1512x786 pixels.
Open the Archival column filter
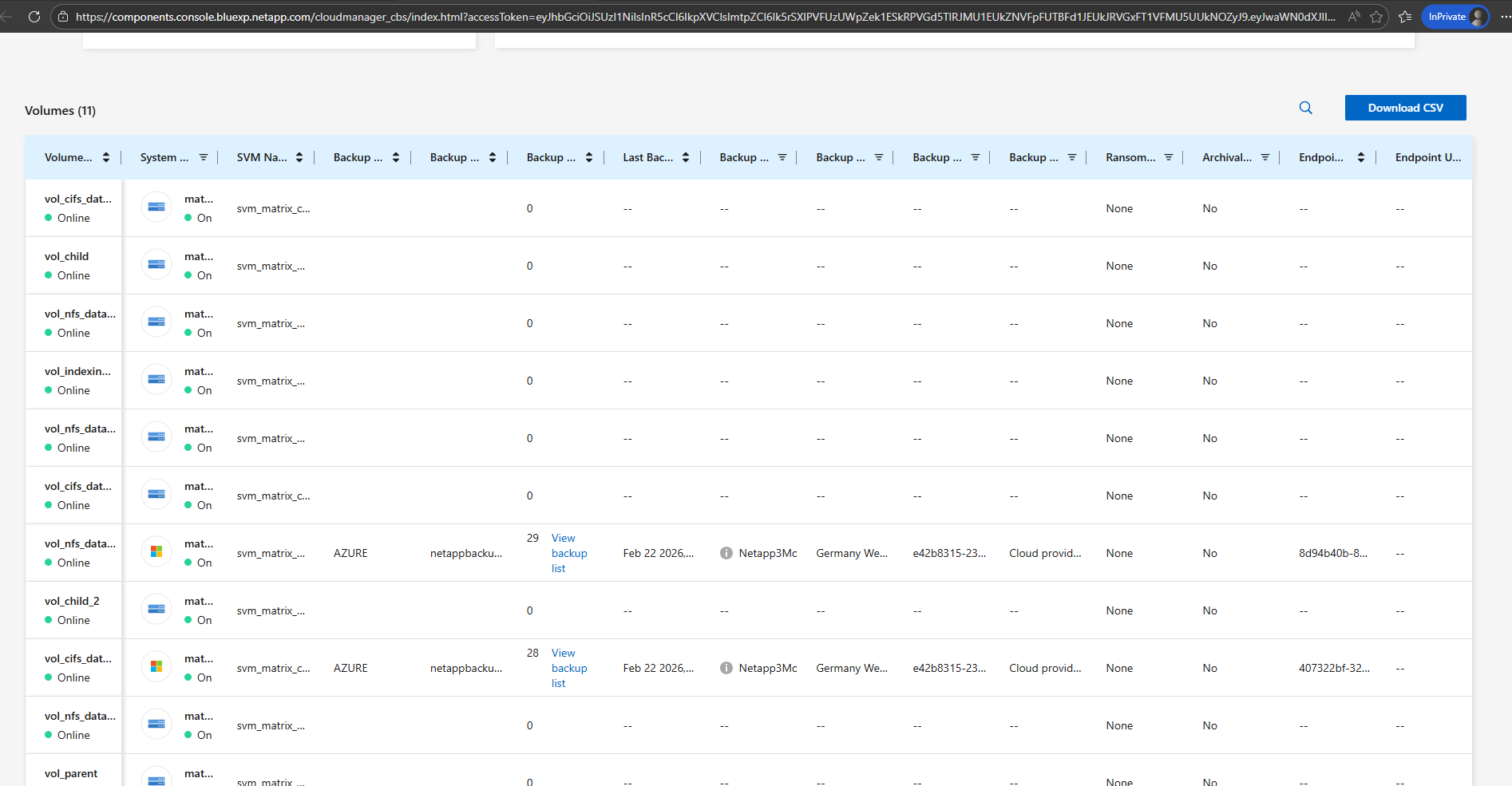1265,157
